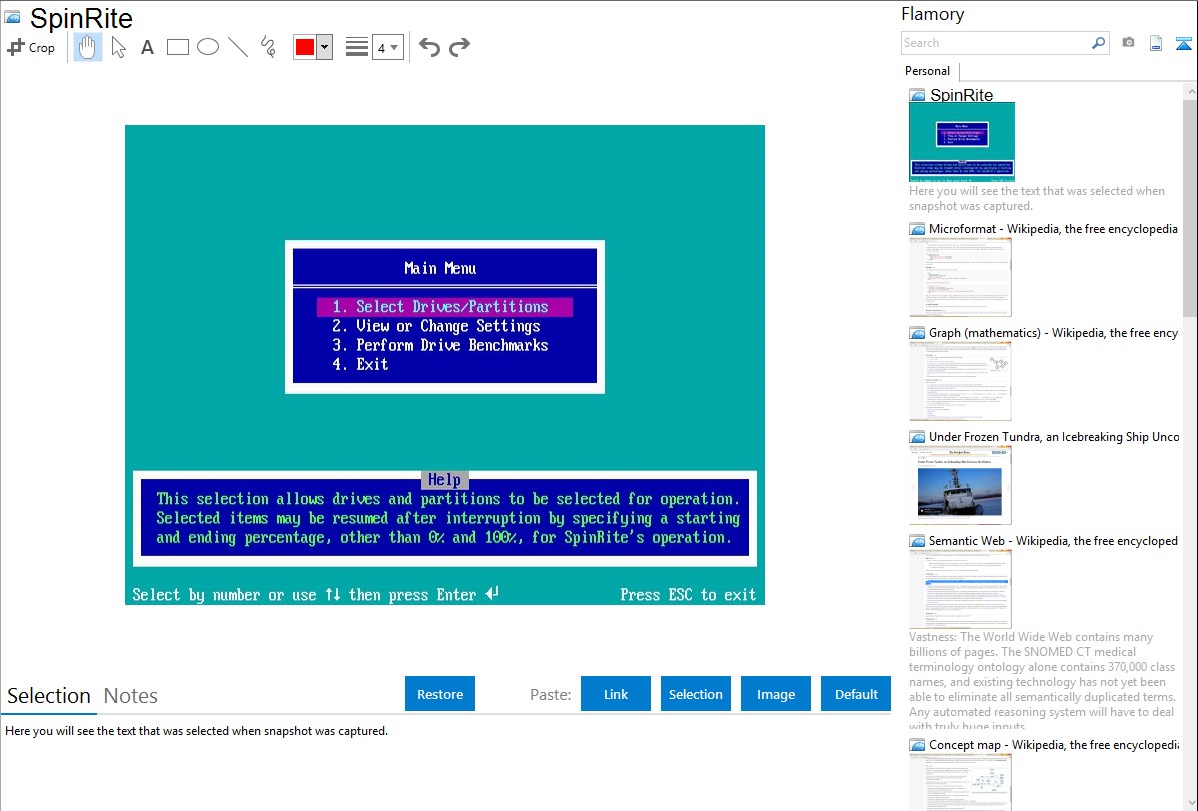This screenshot has height=811, width=1198.
Task: Click the Graph (mathematics) title text
Action: click(x=1053, y=333)
